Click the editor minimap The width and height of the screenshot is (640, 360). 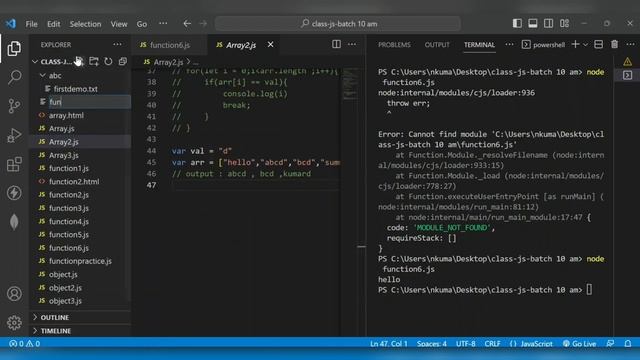click(x=350, y=85)
